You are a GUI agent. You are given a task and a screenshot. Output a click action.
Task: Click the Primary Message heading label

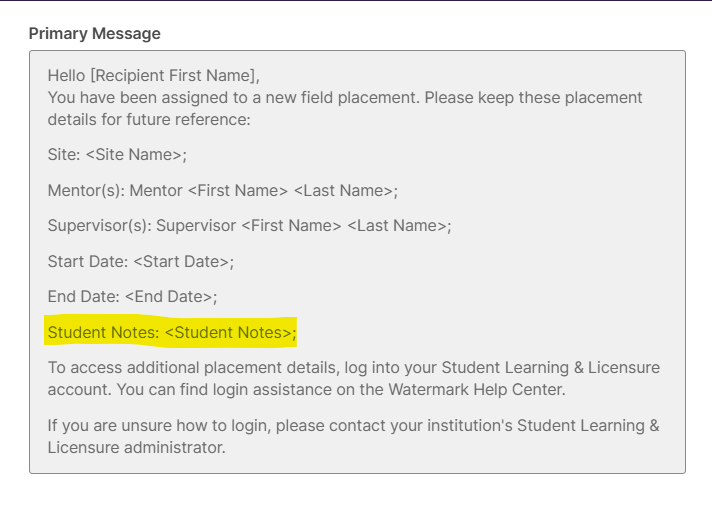(94, 34)
